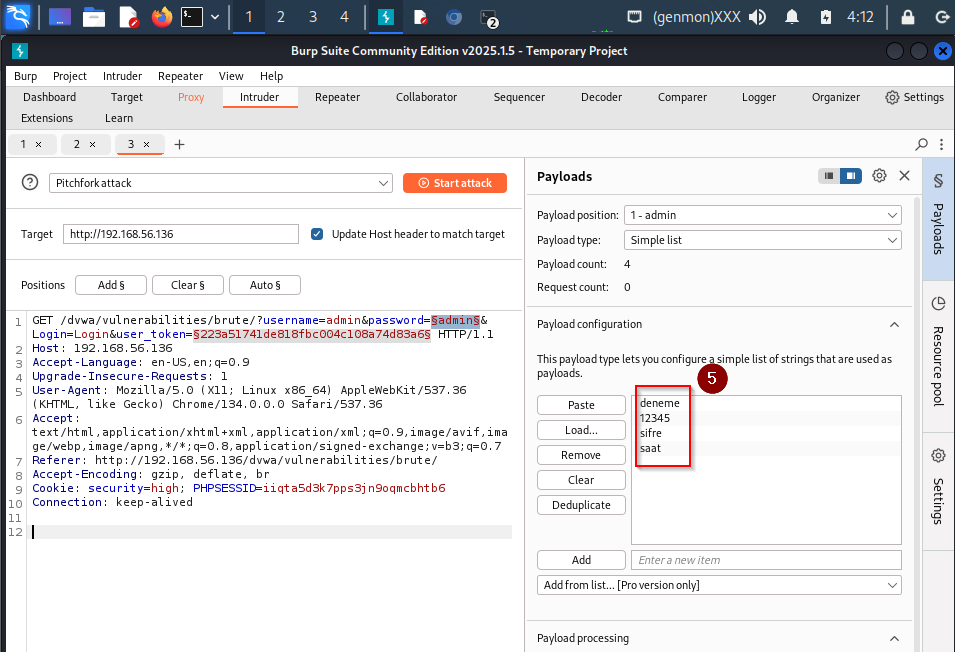Select the Chromium window in taskbar
Screen dimensions: 955x652
pos(454,17)
